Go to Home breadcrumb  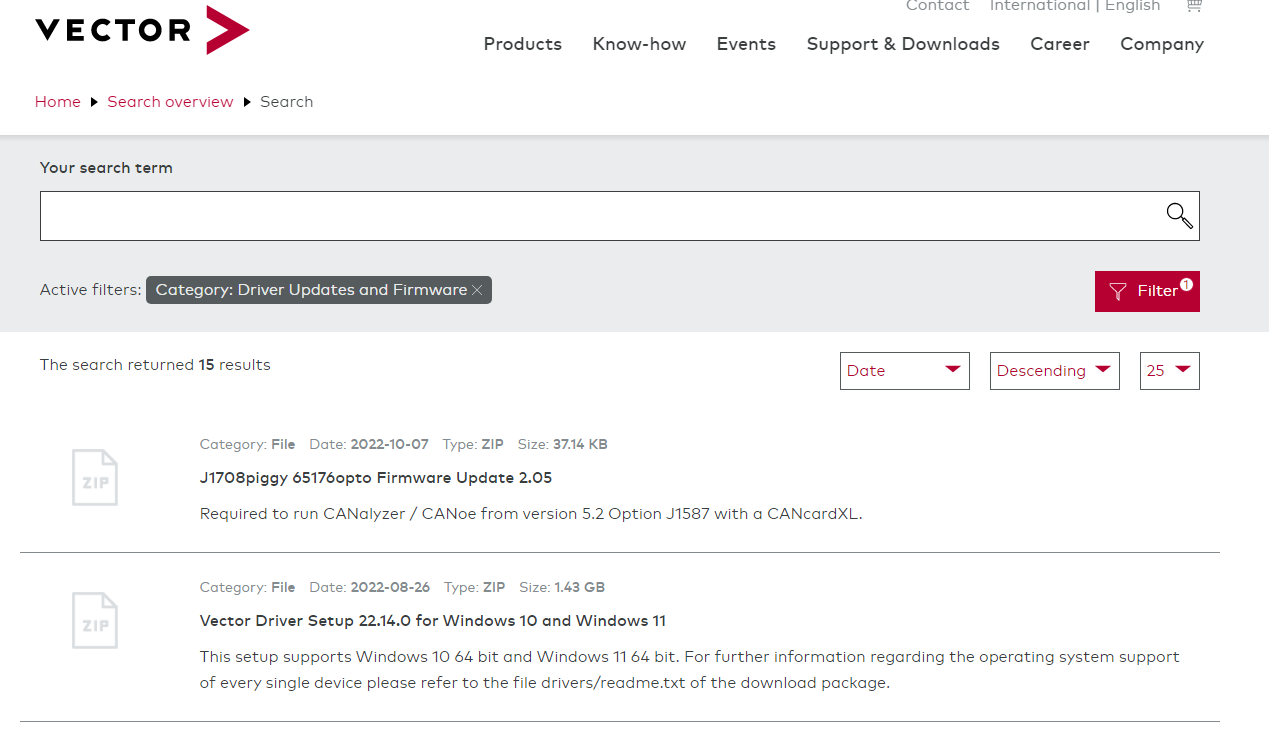pyautogui.click(x=58, y=102)
